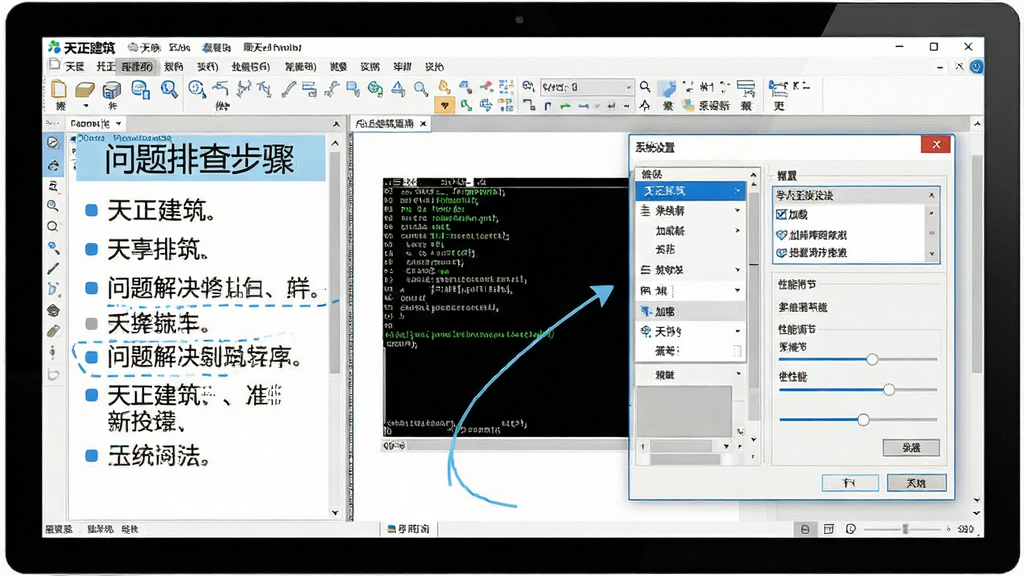Select the stacked layers icon in the left strip
Image resolution: width=1024 pixels, height=576 pixels.
53,310
